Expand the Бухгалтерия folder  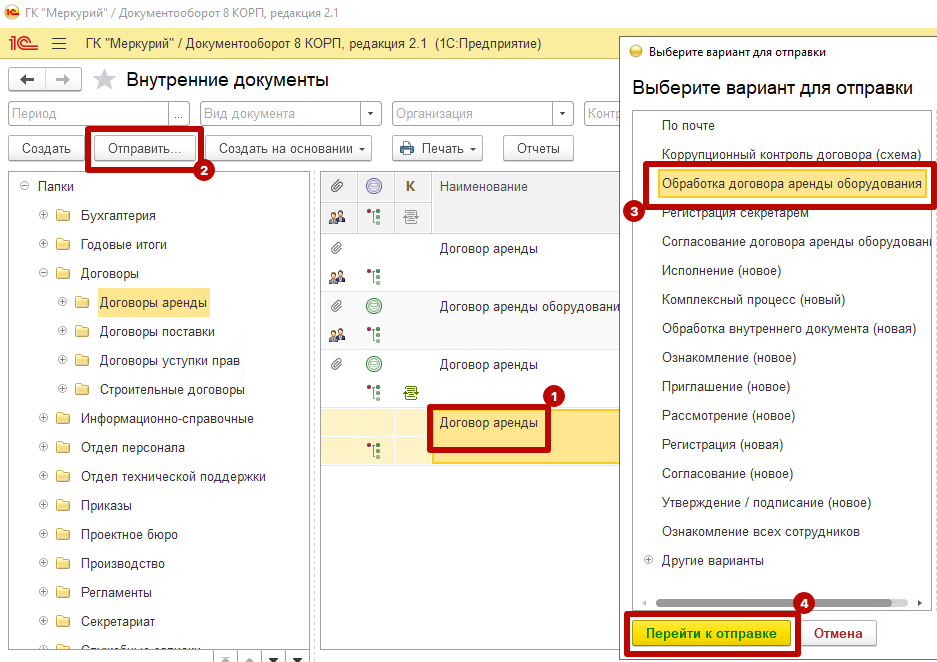[x=44, y=214]
